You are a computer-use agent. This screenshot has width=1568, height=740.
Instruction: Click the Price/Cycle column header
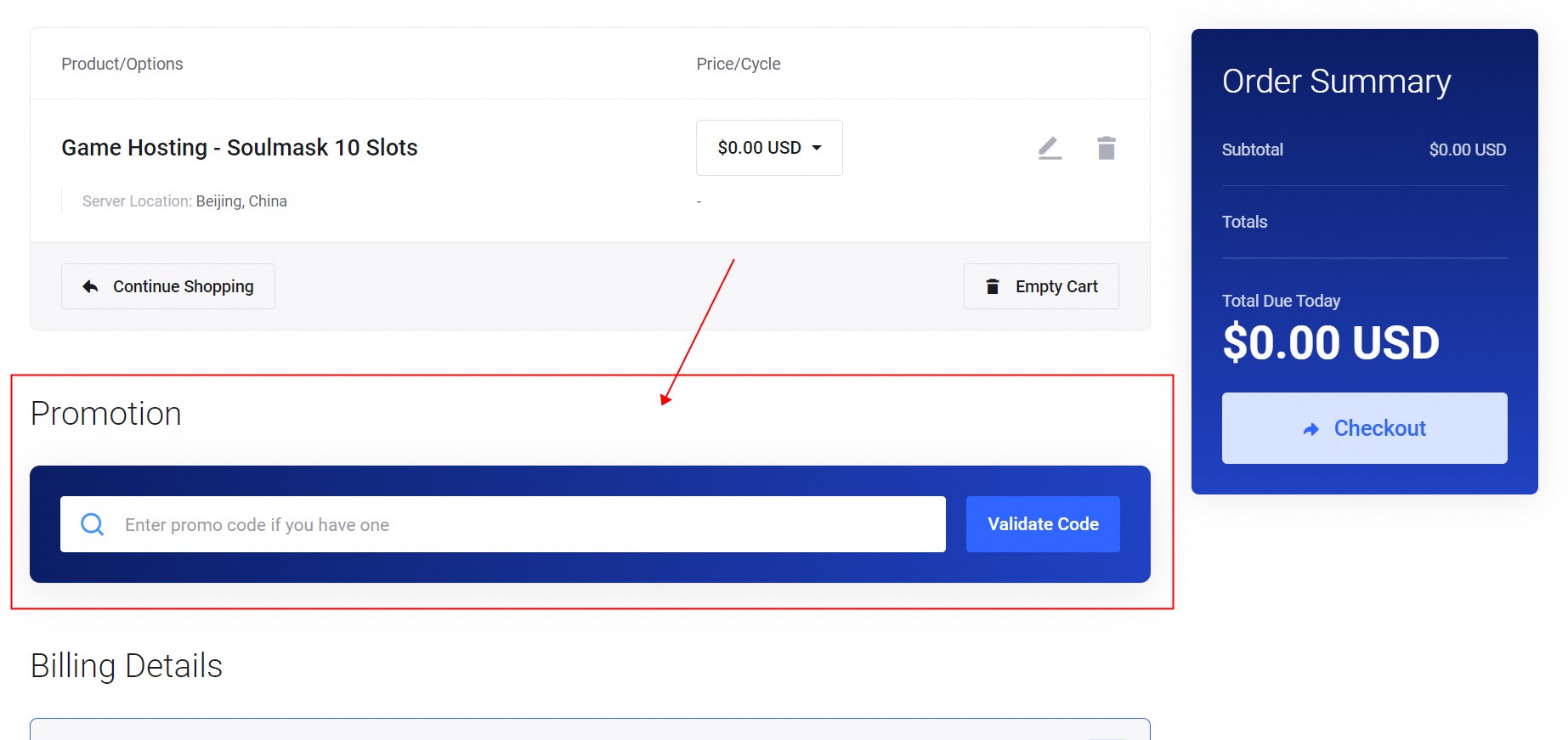click(739, 64)
